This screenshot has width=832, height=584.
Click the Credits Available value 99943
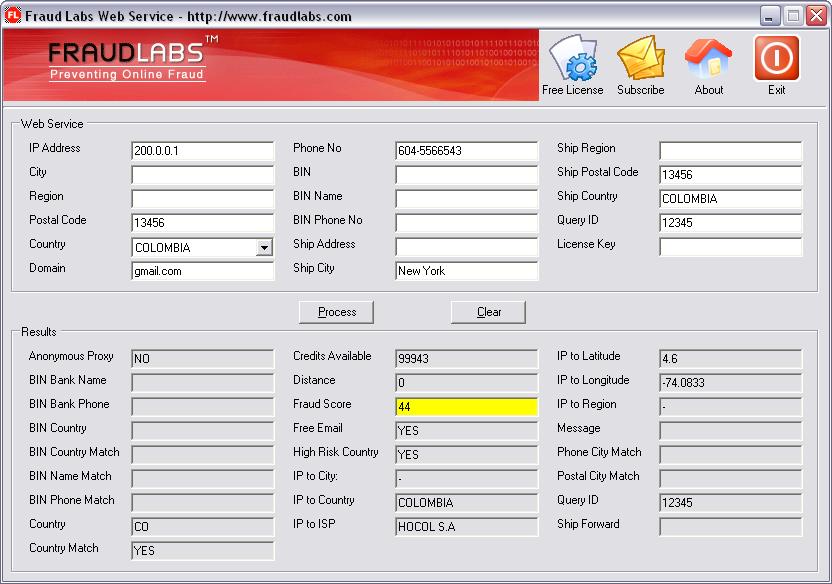click(466, 359)
